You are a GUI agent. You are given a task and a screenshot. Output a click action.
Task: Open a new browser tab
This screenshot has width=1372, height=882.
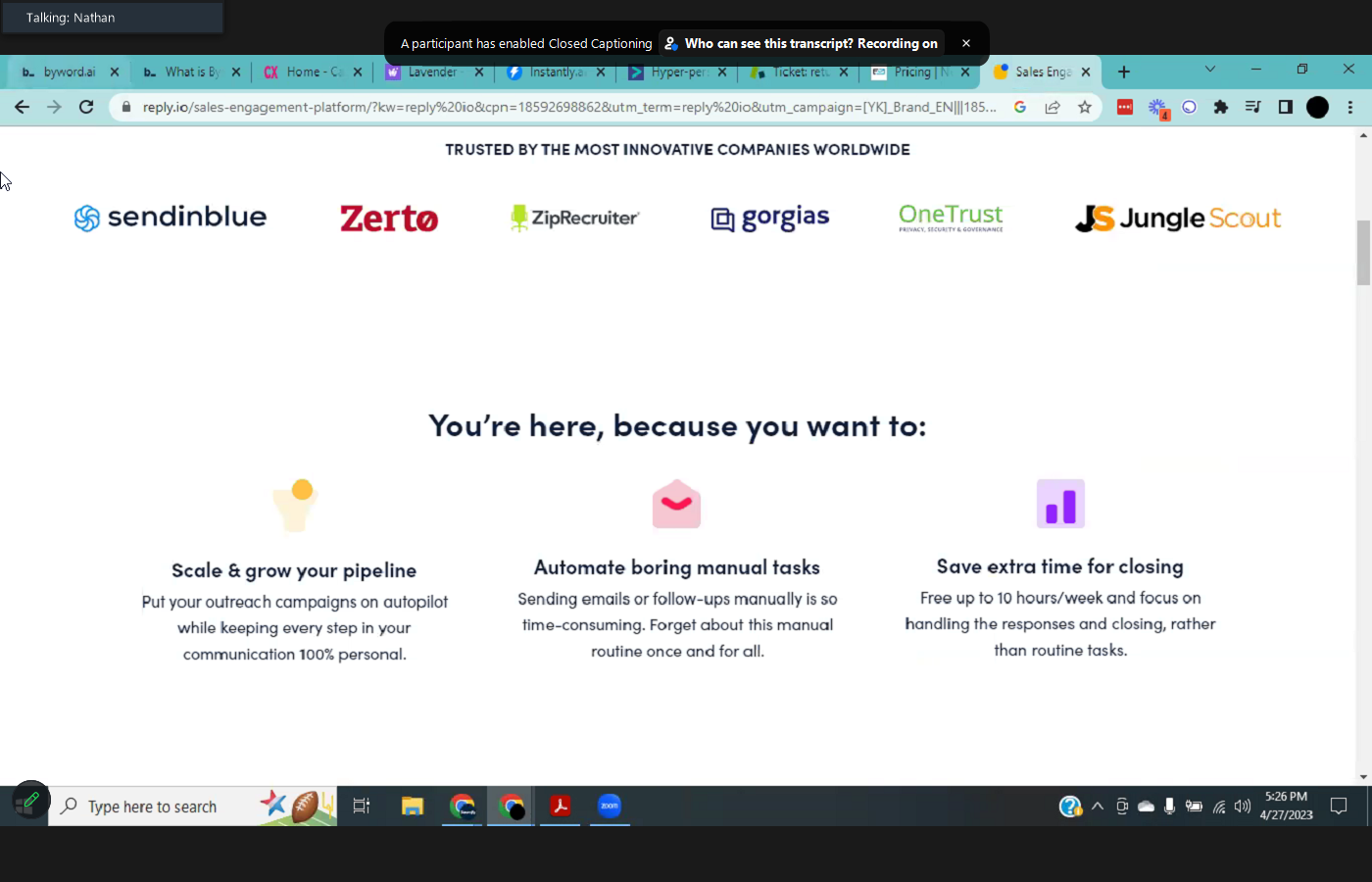tap(1124, 73)
